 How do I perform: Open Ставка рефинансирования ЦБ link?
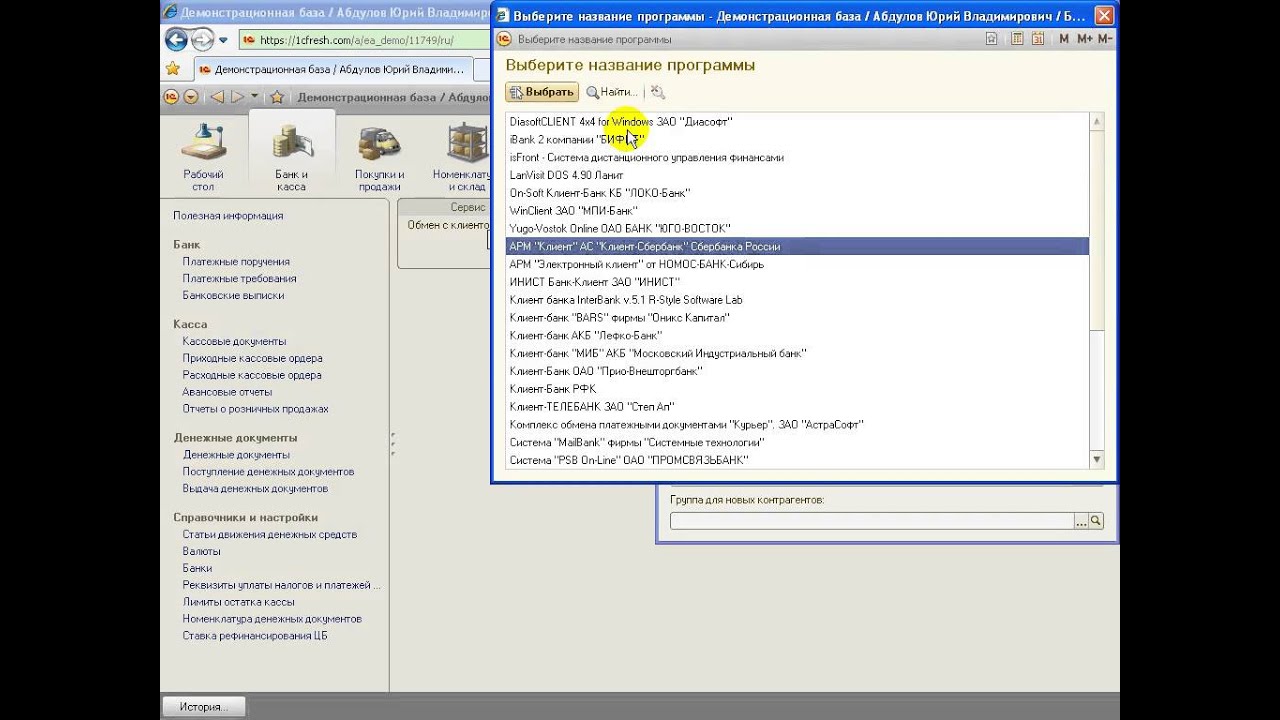[254, 636]
